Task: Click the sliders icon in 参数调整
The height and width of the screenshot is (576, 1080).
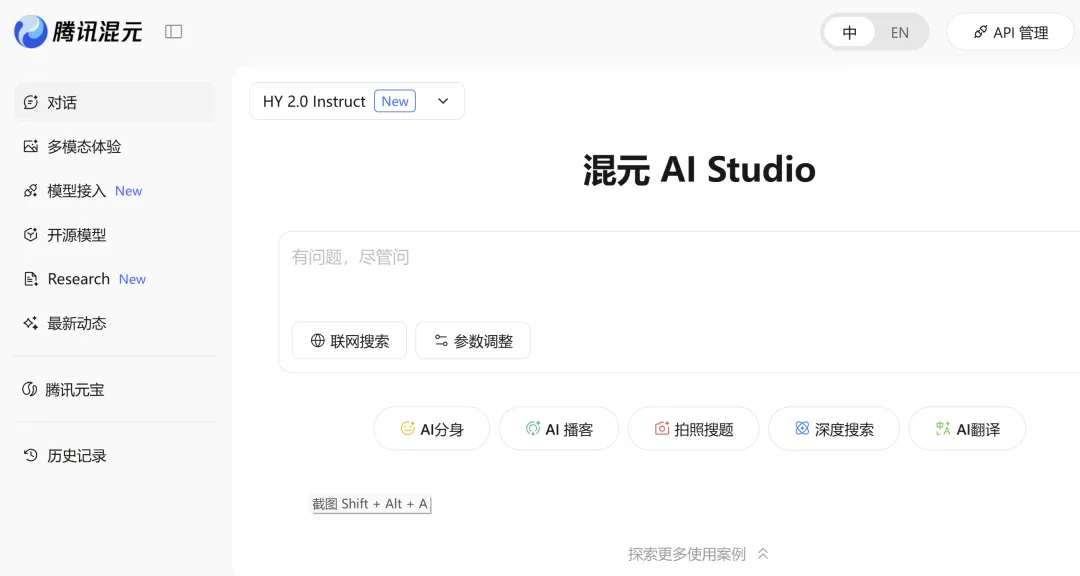Action: click(441, 340)
